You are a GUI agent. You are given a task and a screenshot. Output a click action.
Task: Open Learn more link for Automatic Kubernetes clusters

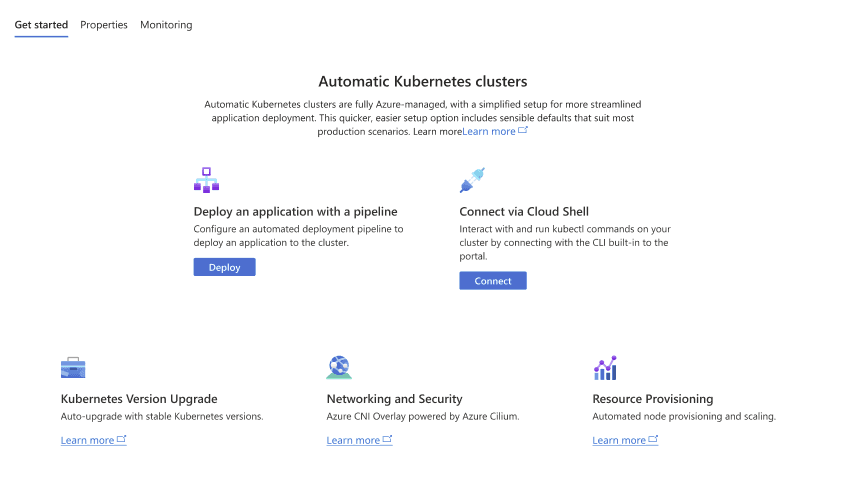click(x=489, y=131)
